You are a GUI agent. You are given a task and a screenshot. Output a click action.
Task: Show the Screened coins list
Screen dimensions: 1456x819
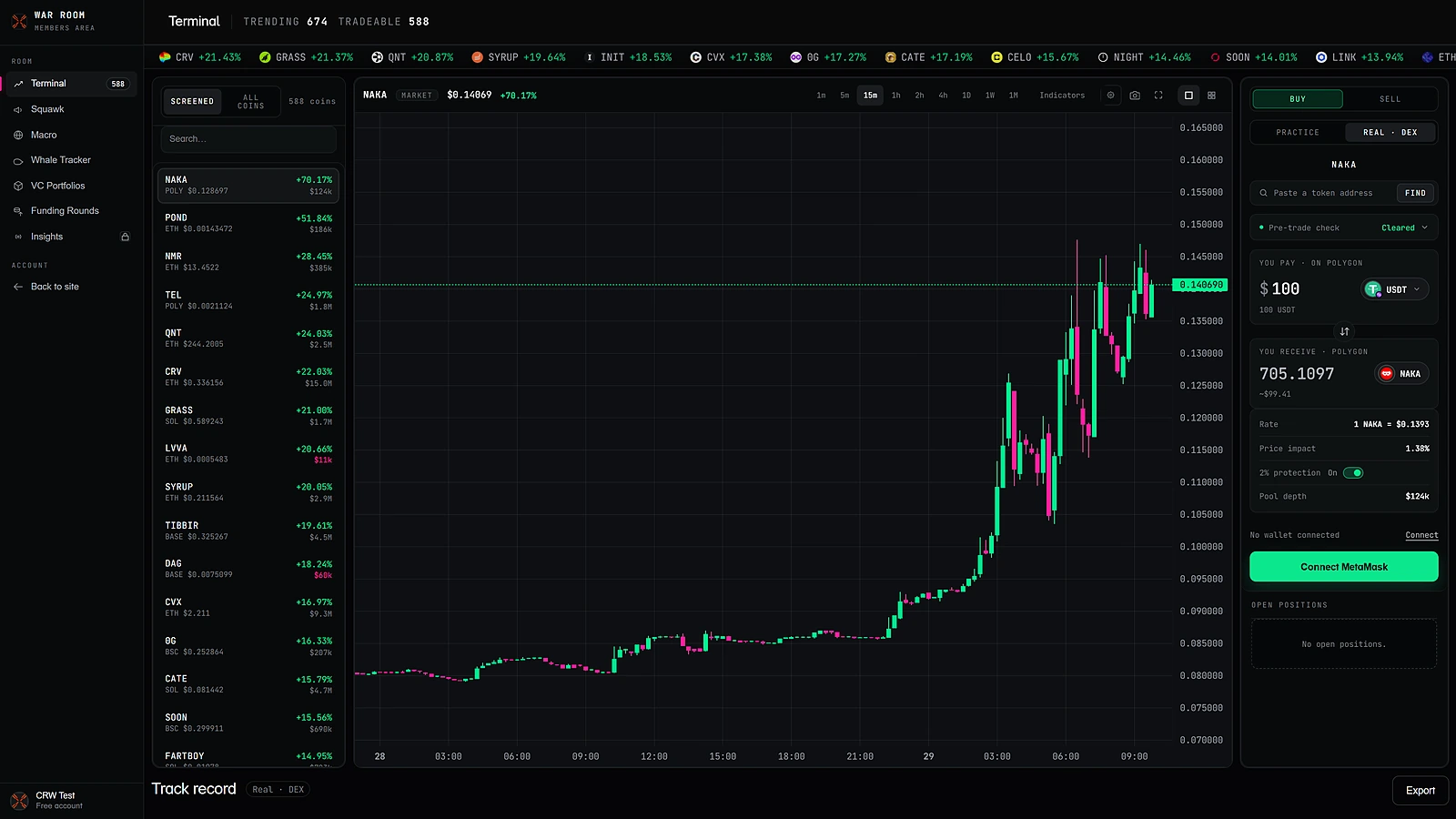(x=192, y=101)
